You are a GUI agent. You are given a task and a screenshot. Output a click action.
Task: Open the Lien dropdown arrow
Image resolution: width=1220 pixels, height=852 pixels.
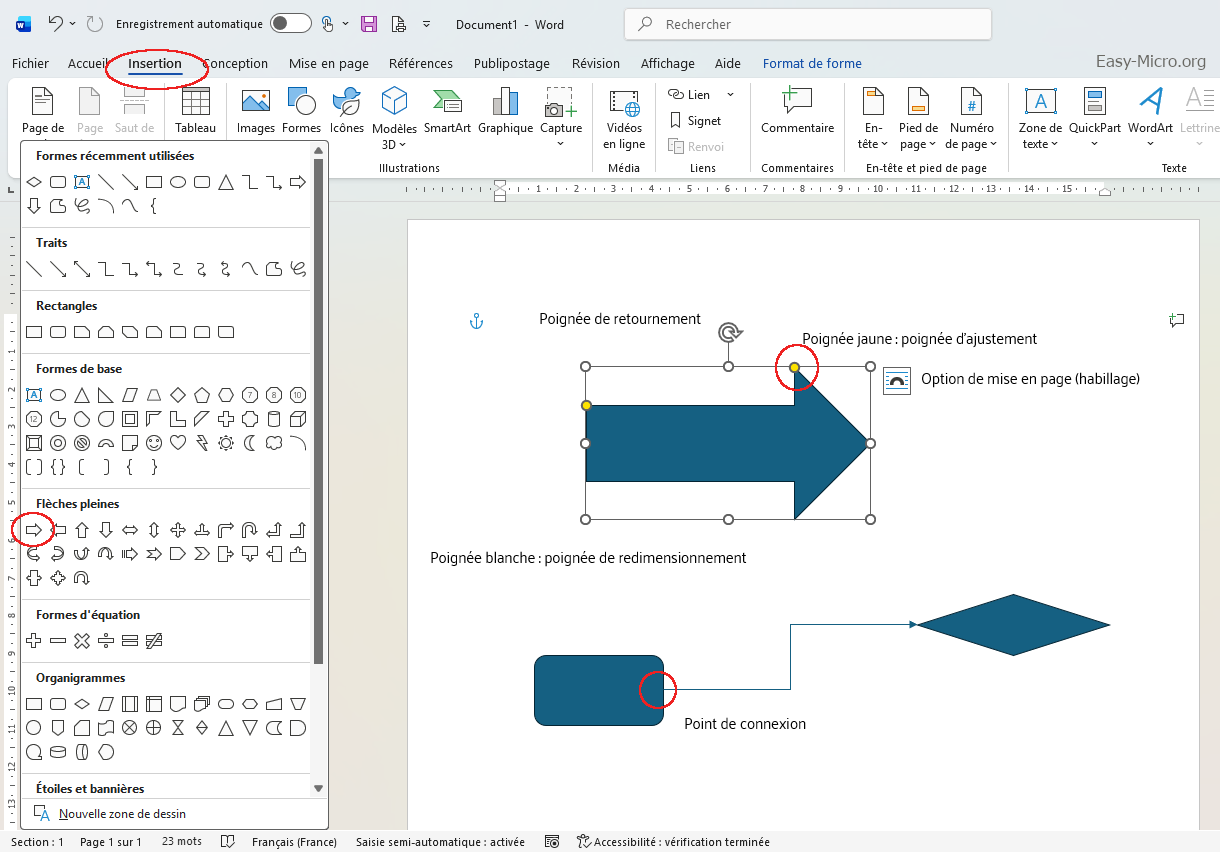(x=730, y=95)
